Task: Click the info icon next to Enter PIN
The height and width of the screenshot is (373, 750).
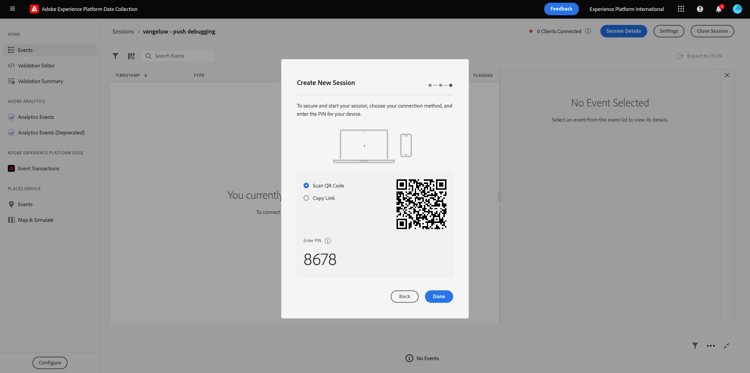Action: click(x=328, y=241)
